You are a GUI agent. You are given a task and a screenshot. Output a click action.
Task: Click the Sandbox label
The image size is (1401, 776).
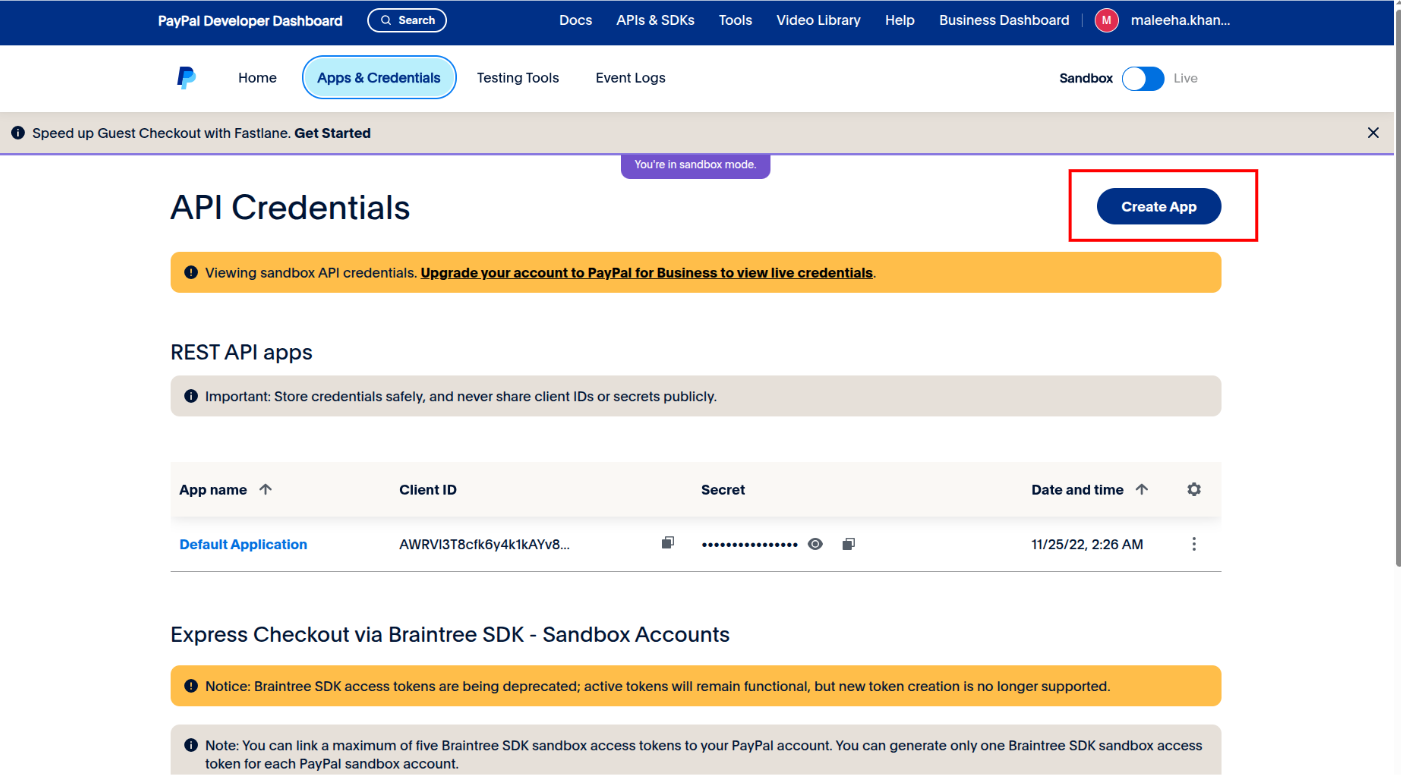[1086, 78]
